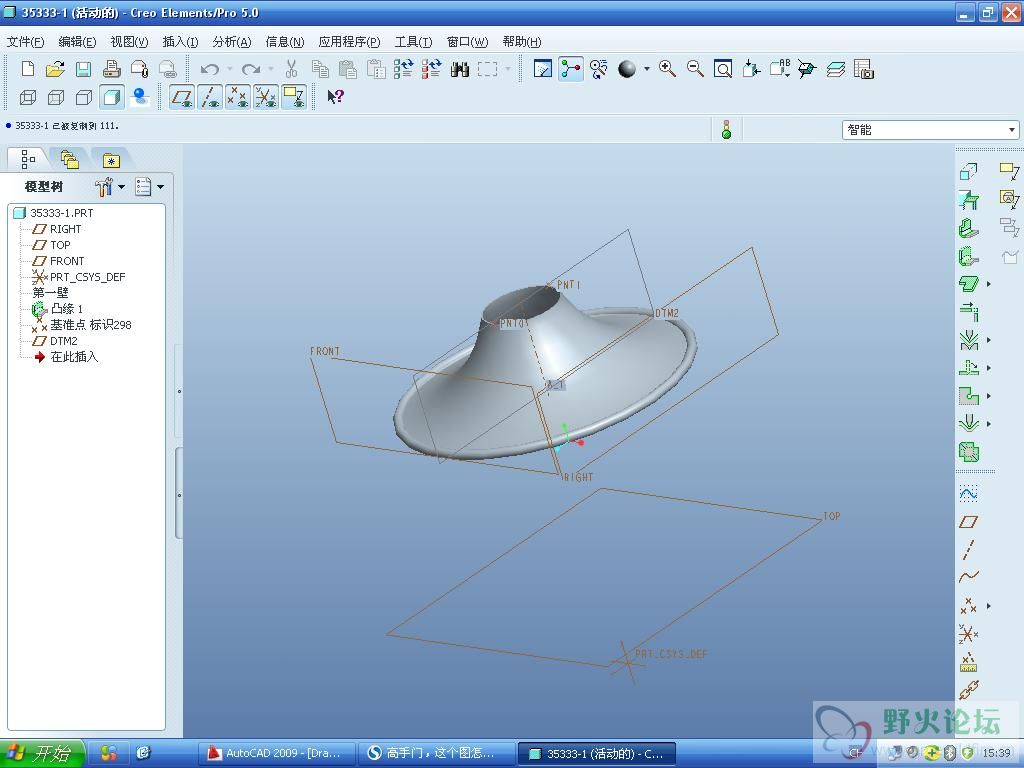Toggle shaded display mode
This screenshot has height=768, width=1024.
click(112, 97)
